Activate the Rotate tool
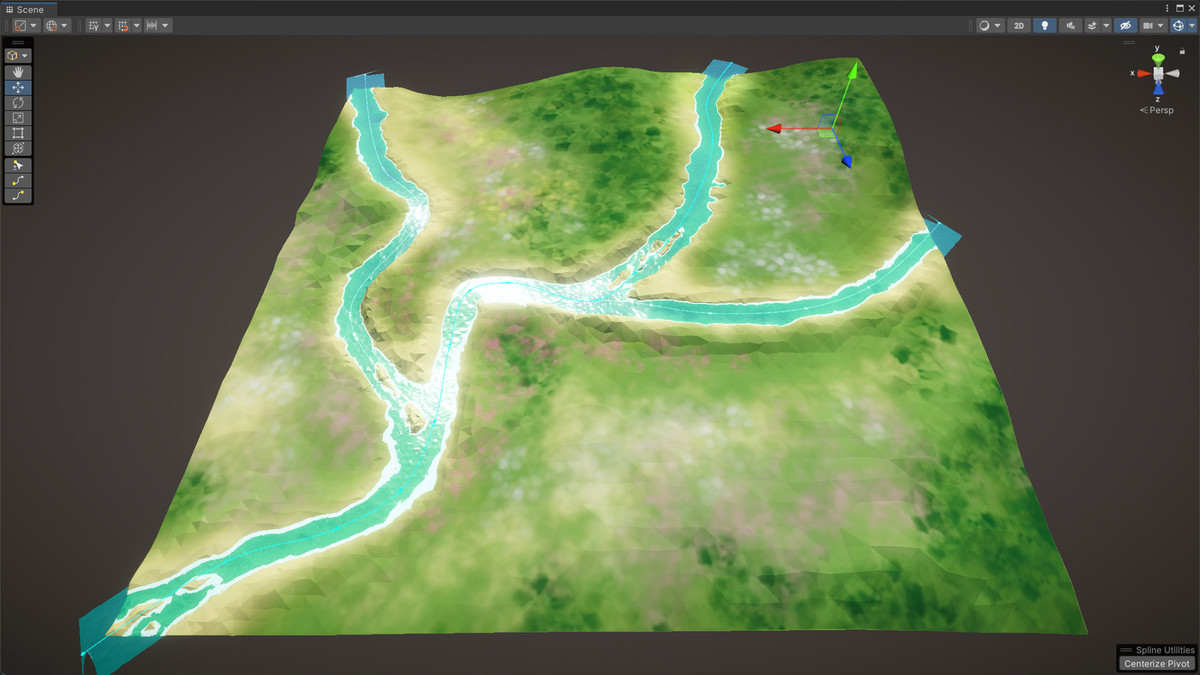Screen dimensions: 1200x675 [17, 102]
